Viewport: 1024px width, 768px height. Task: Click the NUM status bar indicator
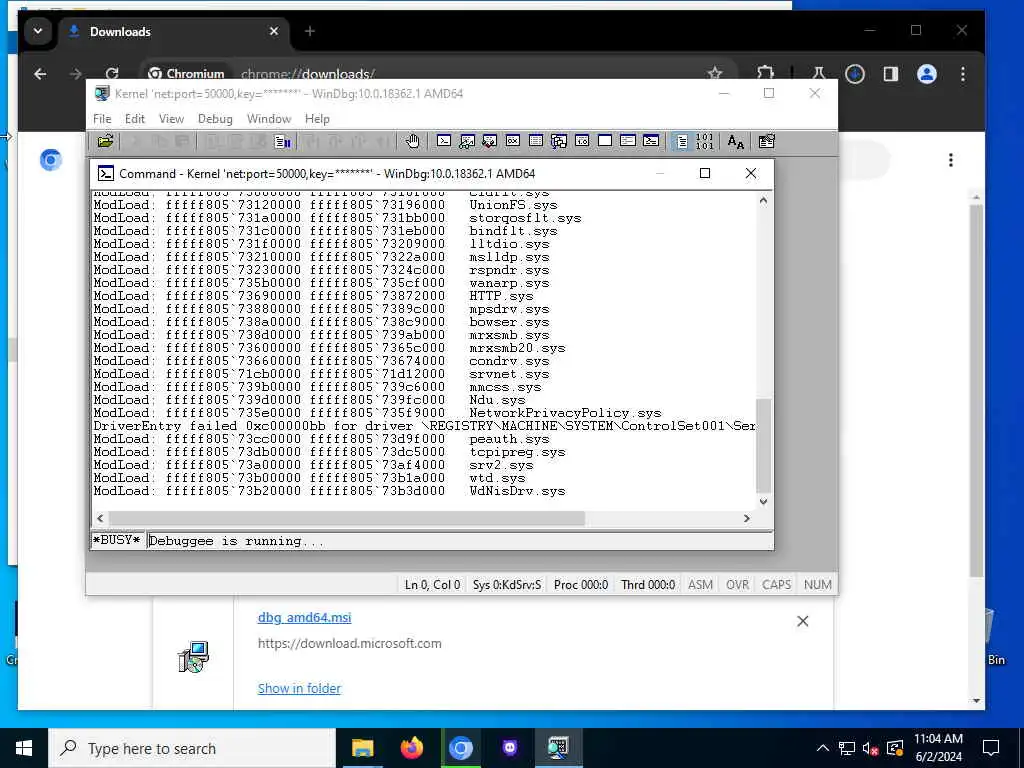pyautogui.click(x=818, y=584)
